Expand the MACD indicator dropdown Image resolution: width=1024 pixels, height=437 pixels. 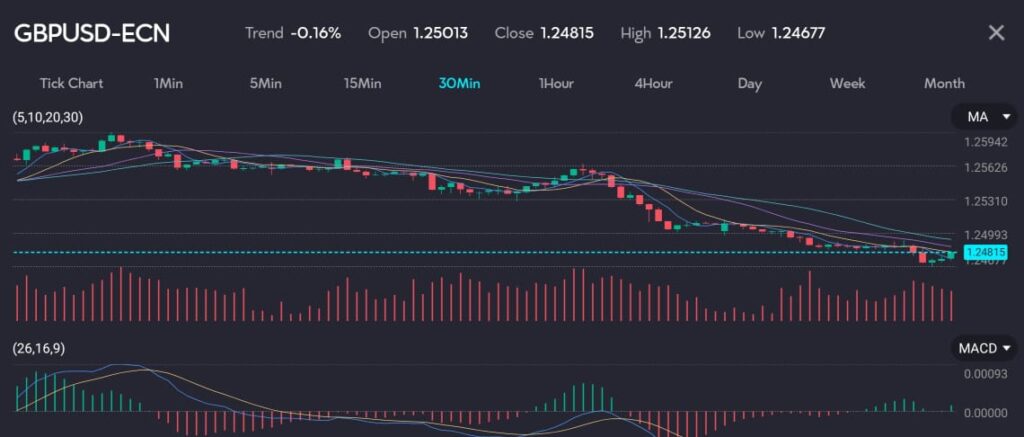(x=984, y=348)
